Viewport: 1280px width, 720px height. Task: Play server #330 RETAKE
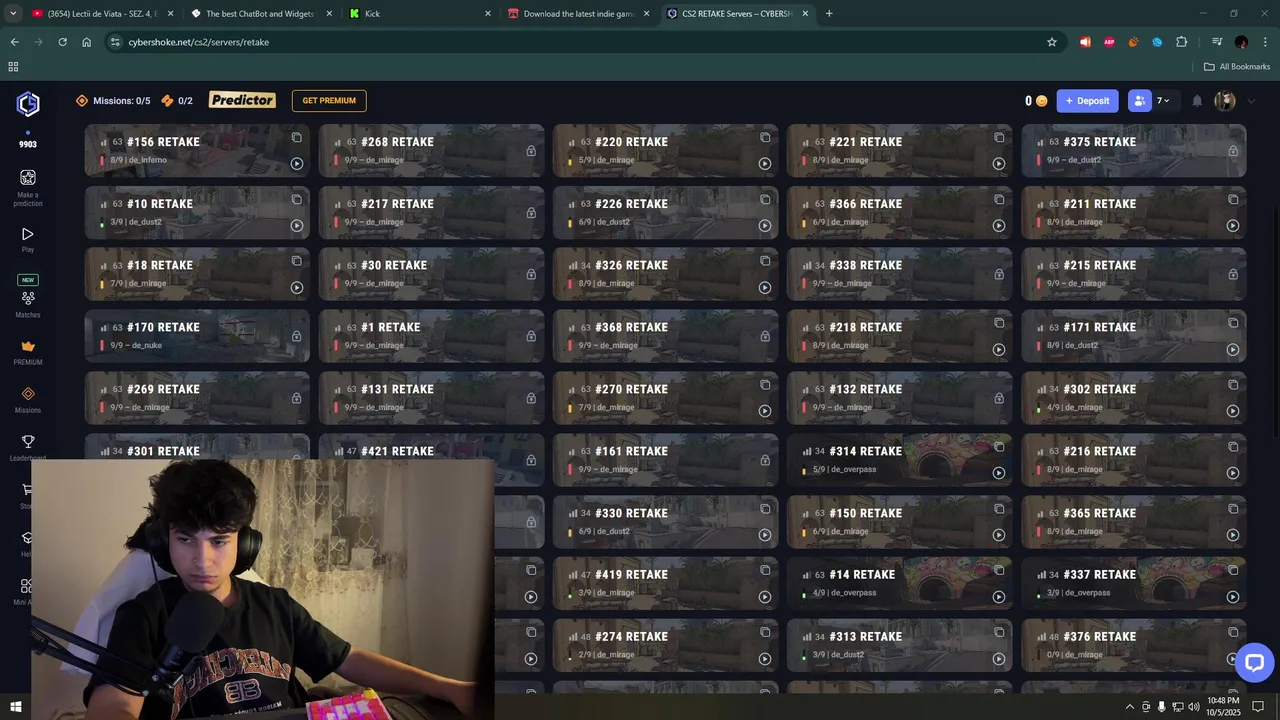765,535
